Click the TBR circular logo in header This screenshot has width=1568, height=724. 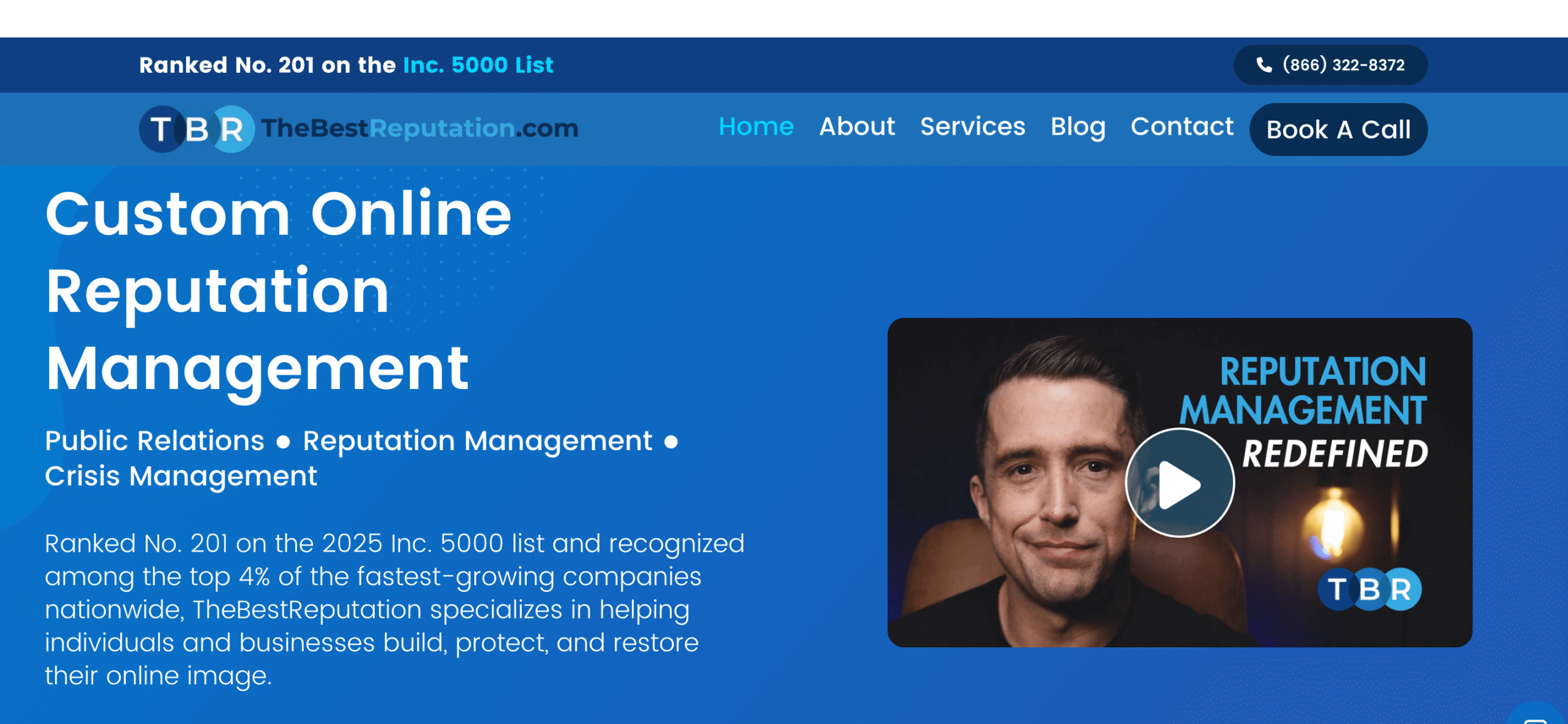coord(197,129)
